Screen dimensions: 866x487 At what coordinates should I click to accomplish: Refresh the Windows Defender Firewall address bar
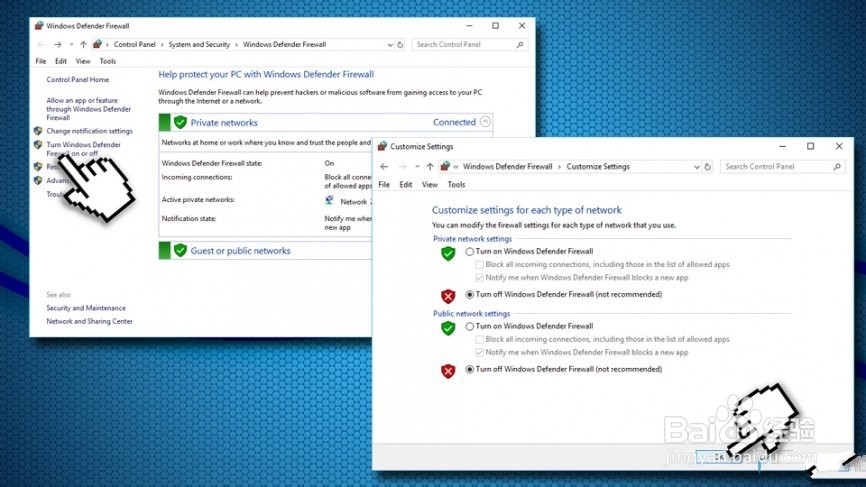click(x=400, y=45)
